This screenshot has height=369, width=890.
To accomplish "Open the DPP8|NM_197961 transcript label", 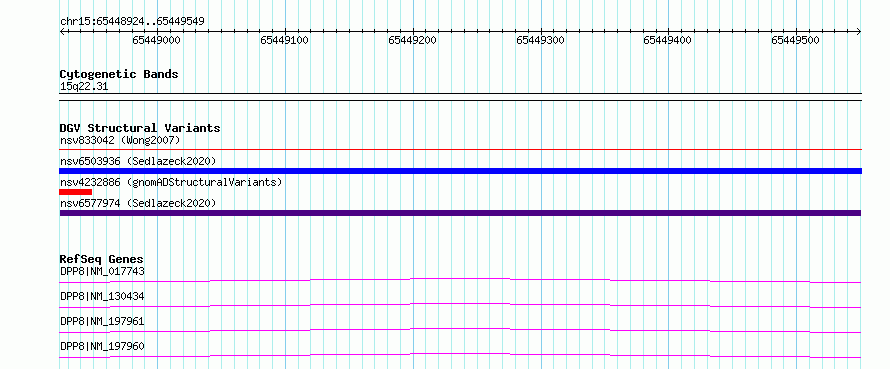I will pos(102,321).
